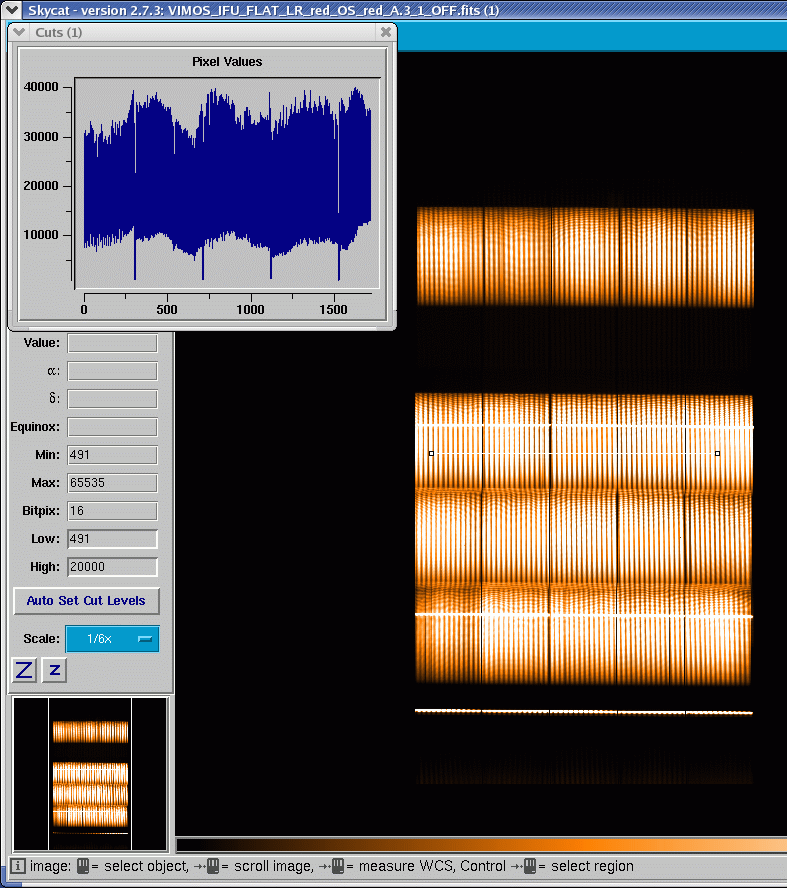Open the Cuts (1) window menu arrow

pyautogui.click(x=19, y=32)
